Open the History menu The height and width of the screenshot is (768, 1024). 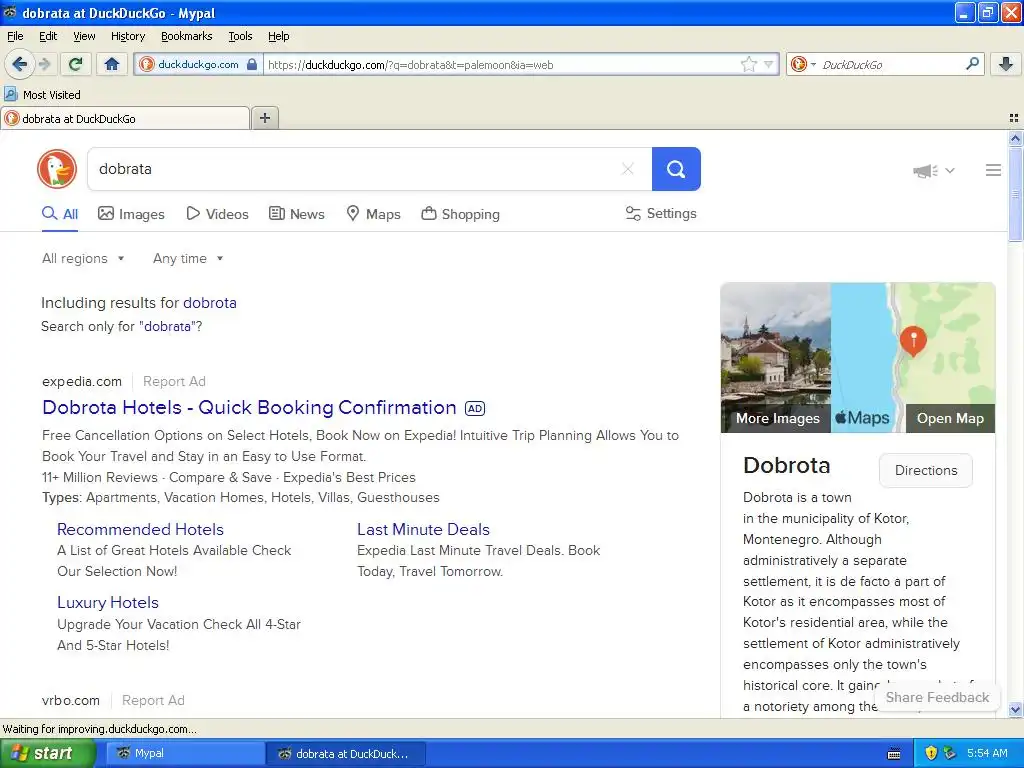point(127,36)
